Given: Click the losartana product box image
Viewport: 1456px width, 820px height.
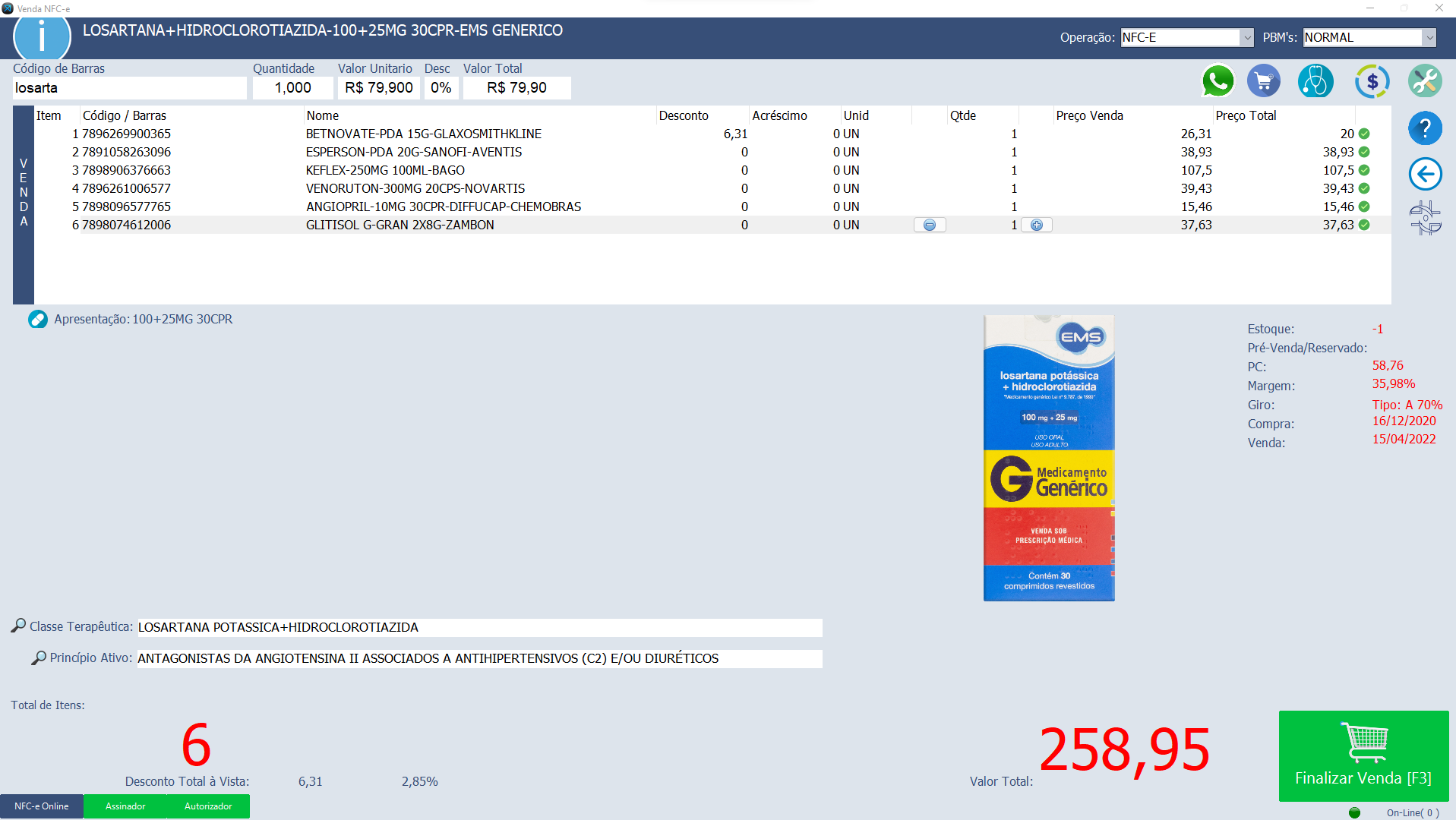Looking at the screenshot, I should point(1048,458).
